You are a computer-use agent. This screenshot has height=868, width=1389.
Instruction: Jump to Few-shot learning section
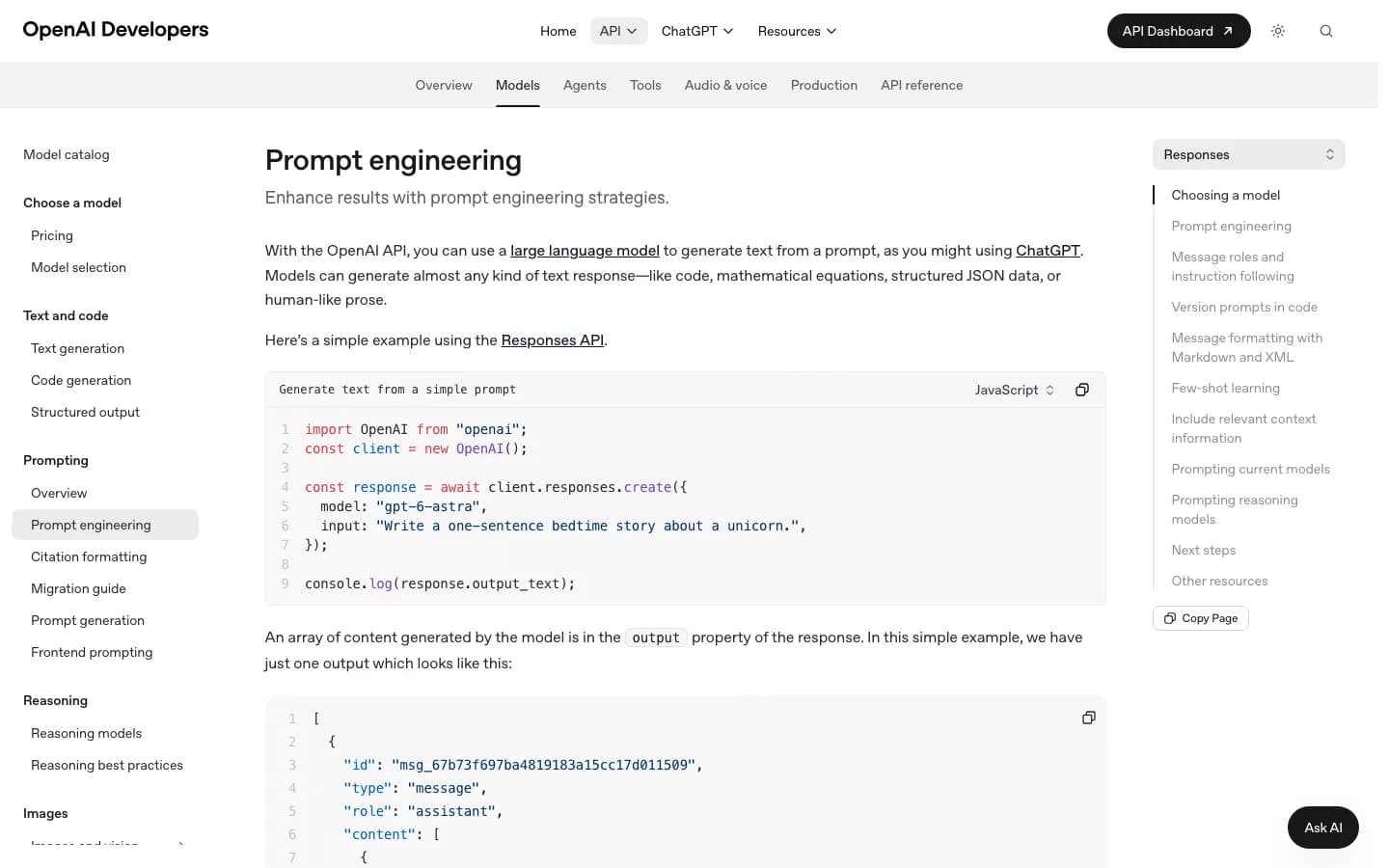pos(1226,388)
